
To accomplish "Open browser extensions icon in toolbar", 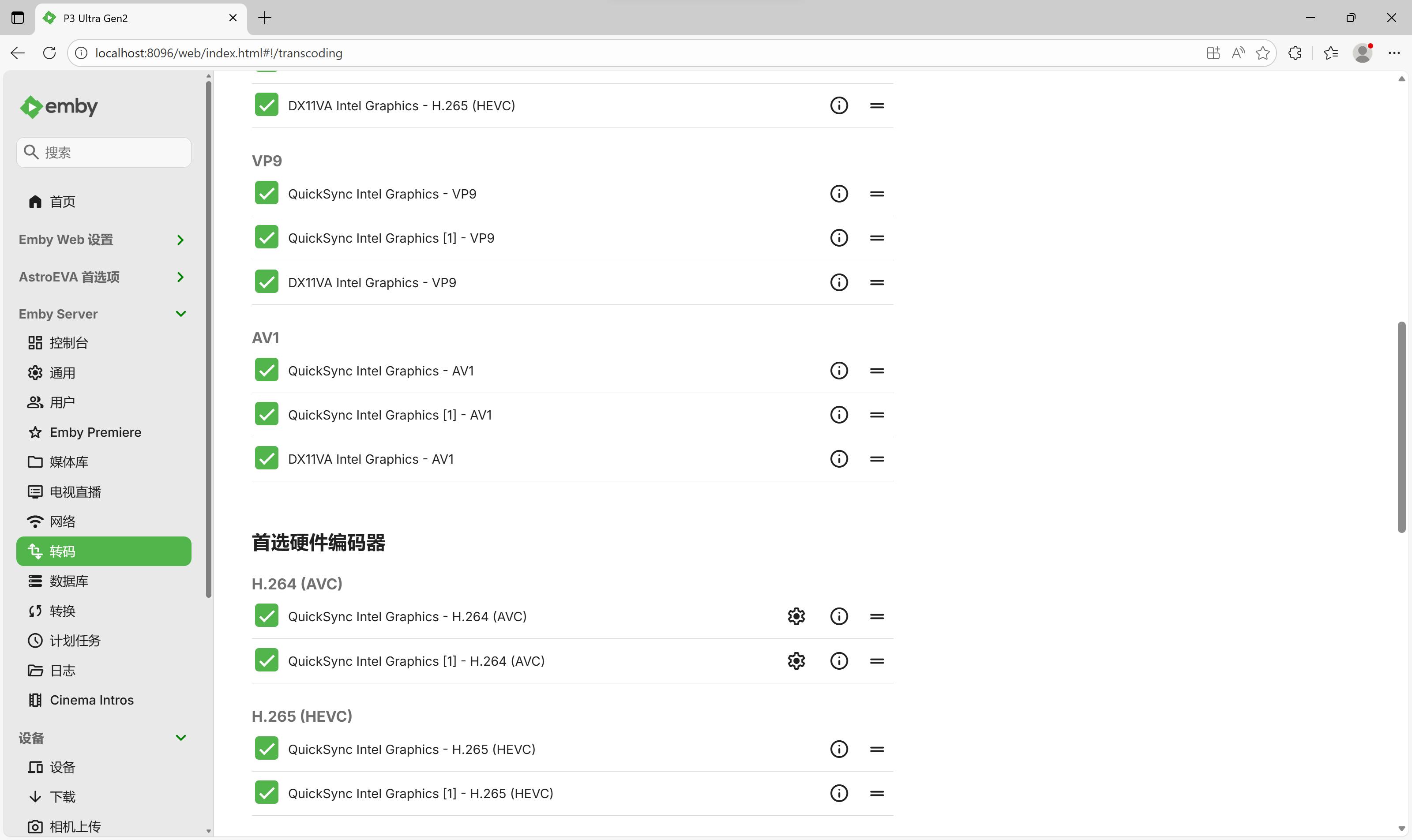I will 1294,53.
